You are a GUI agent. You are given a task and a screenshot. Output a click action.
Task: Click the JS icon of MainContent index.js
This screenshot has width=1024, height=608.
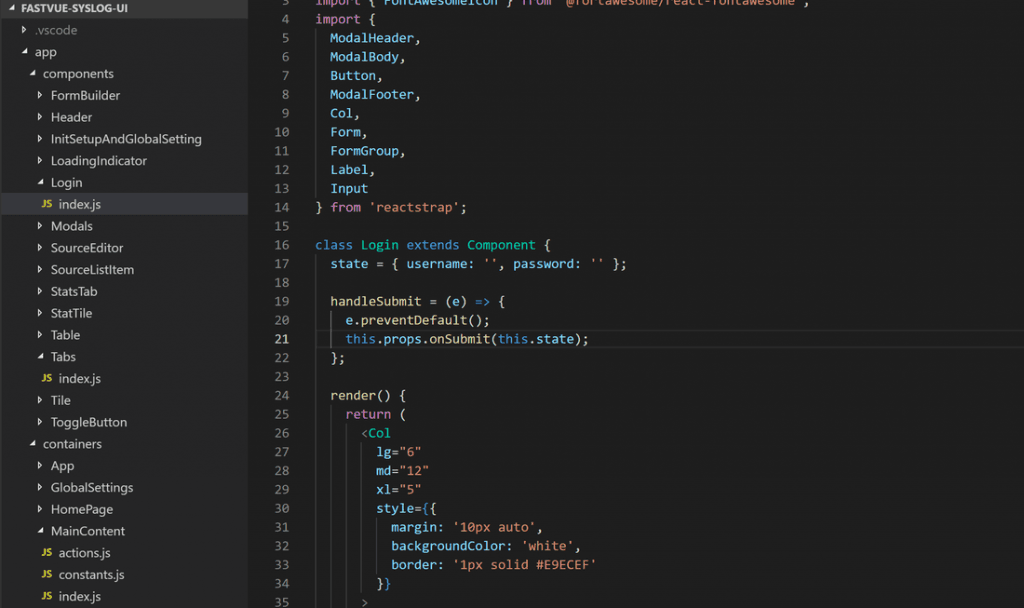46,596
